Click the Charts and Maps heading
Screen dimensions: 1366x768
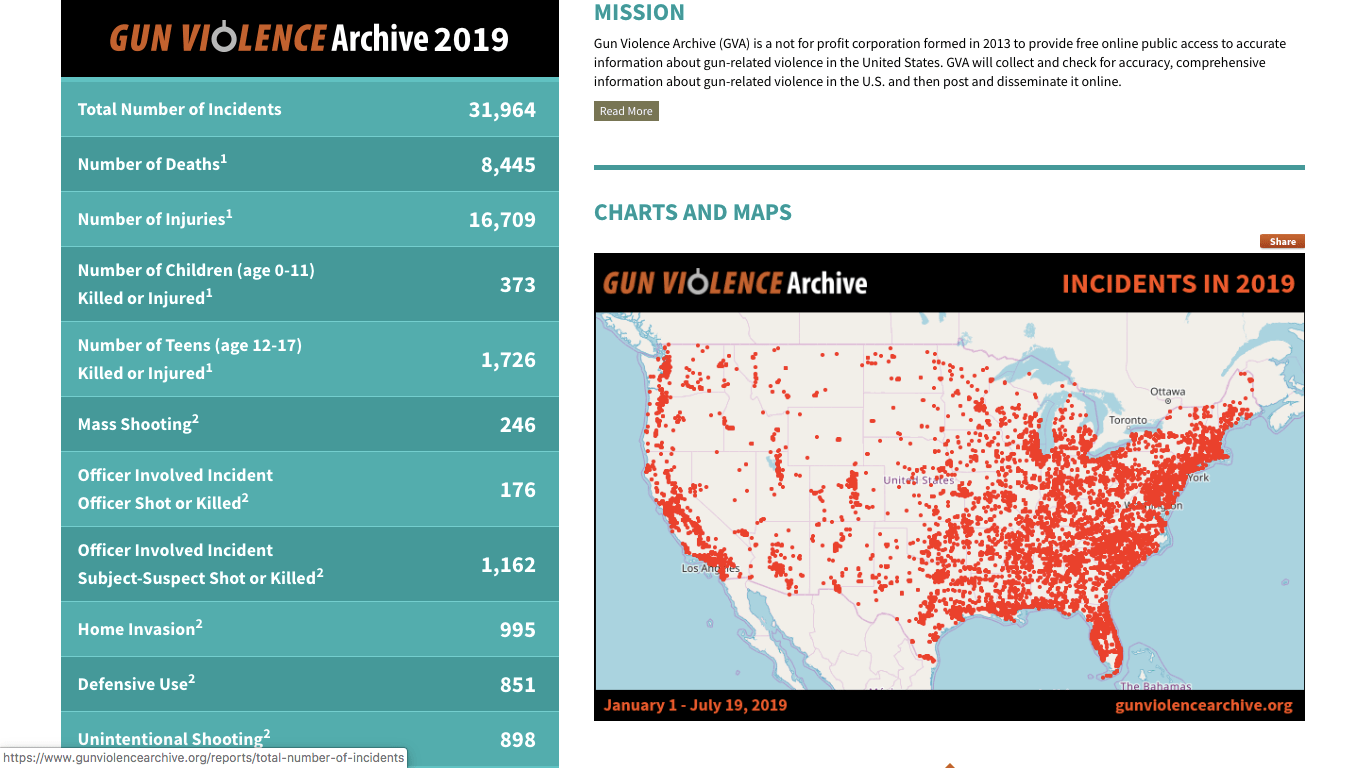[x=692, y=212]
